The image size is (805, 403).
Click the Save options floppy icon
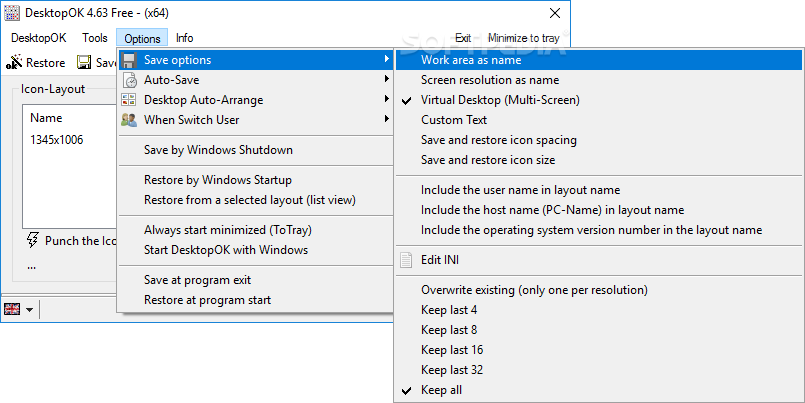coord(129,60)
